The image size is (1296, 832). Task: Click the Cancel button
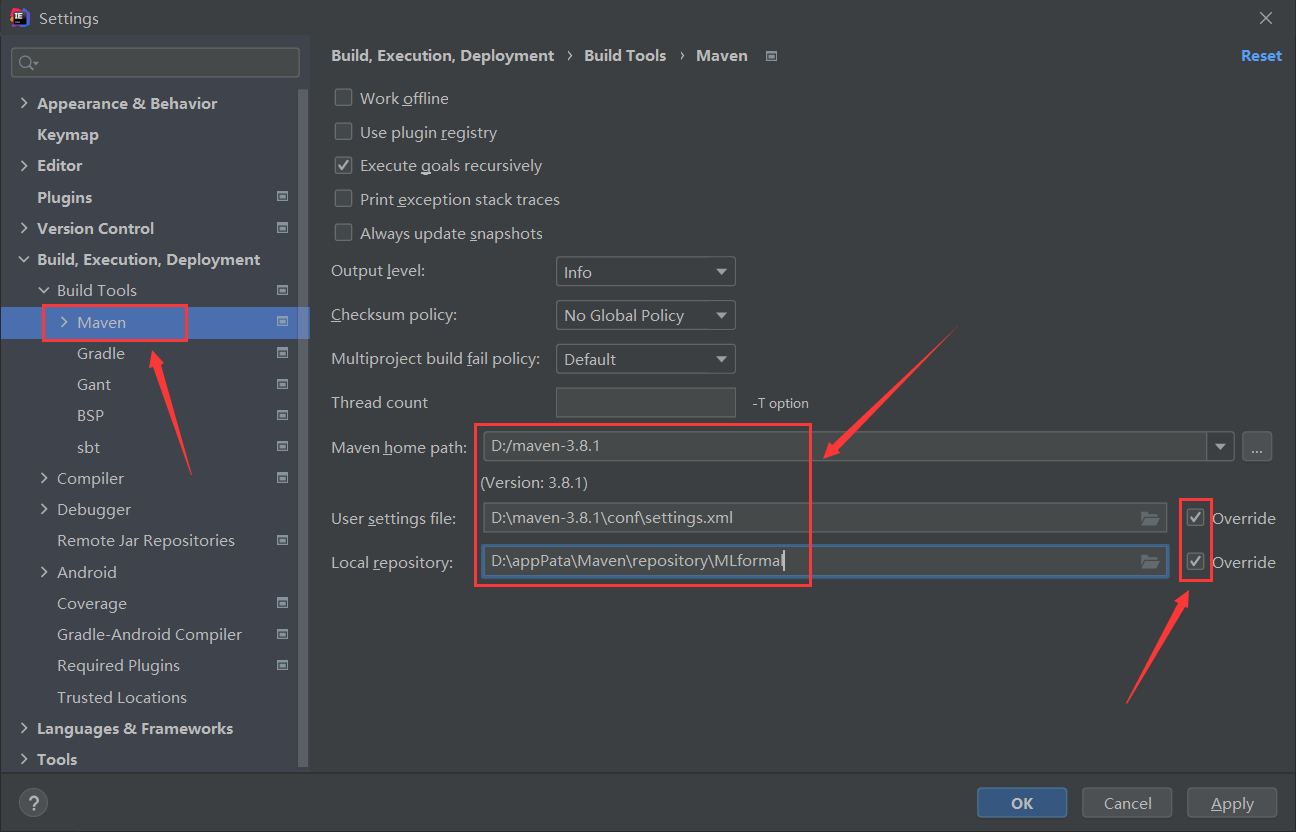(1128, 803)
